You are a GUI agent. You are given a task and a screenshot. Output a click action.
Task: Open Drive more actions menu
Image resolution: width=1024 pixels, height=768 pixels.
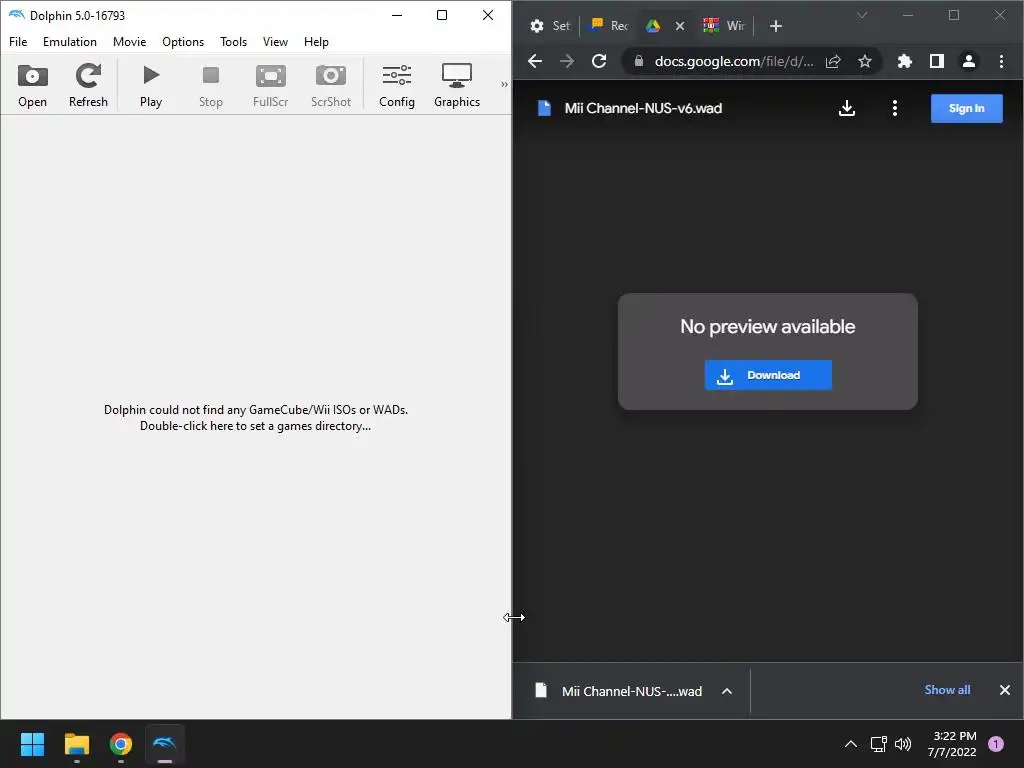895,108
